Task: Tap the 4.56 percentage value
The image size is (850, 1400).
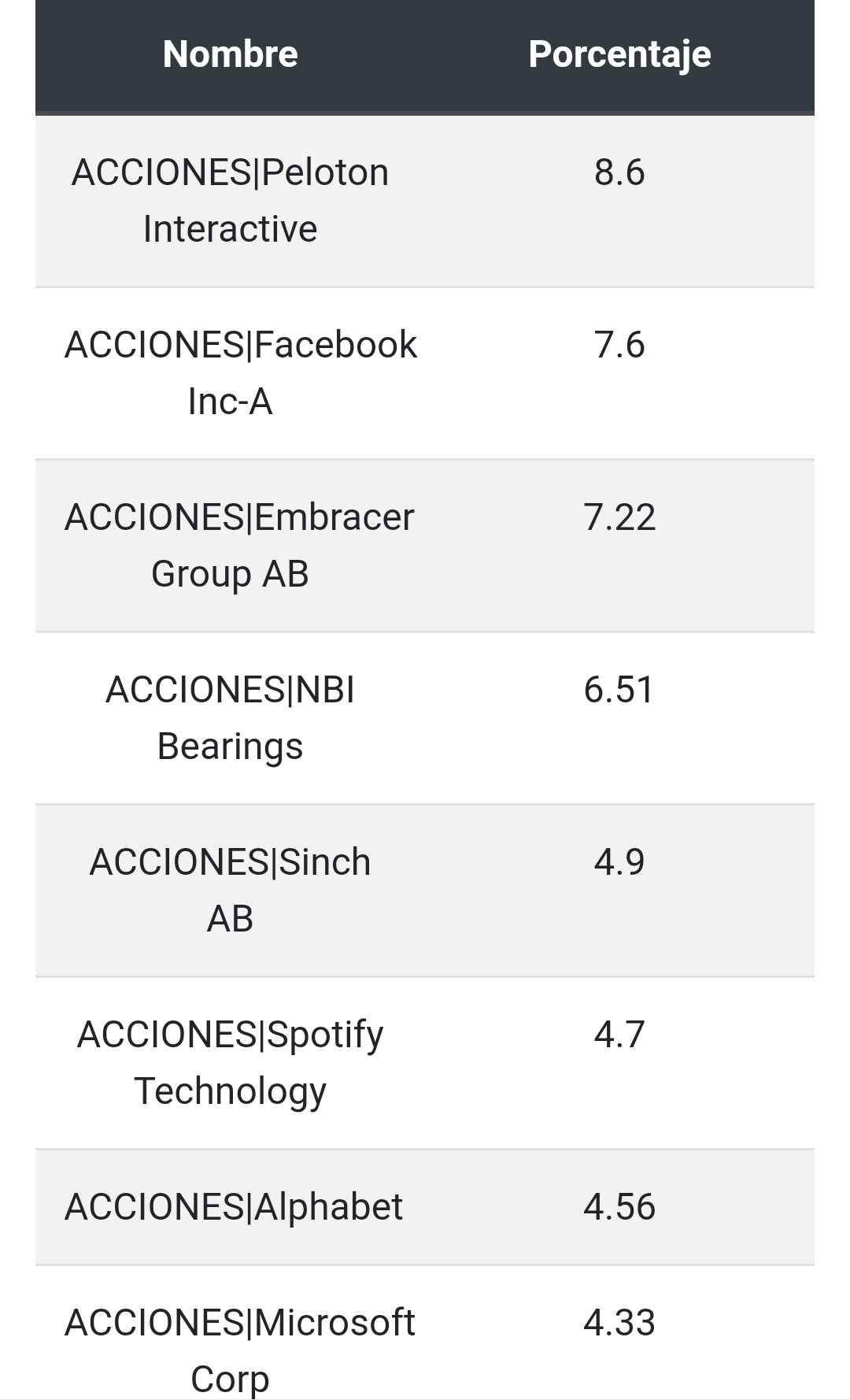Action: pos(619,1207)
